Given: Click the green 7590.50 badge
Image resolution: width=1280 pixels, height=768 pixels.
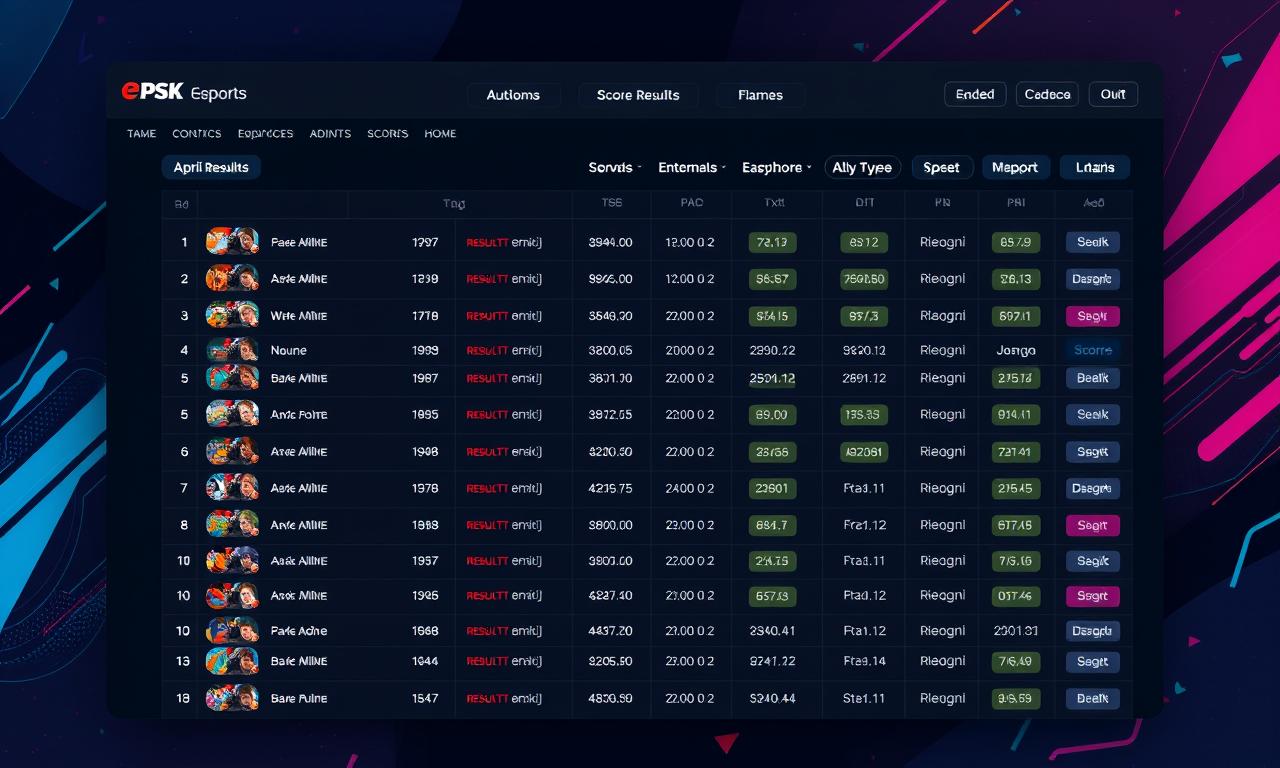Looking at the screenshot, I should pyautogui.click(x=865, y=279).
